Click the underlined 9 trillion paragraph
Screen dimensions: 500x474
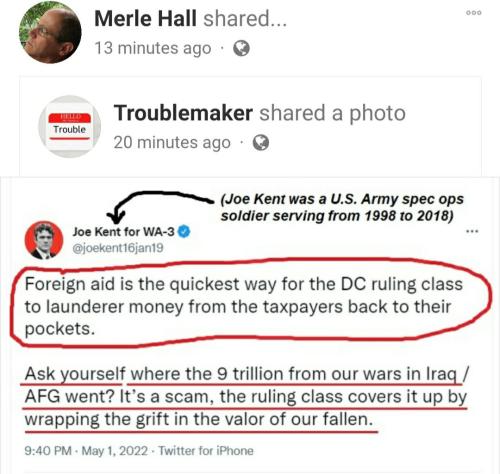click(x=246, y=396)
